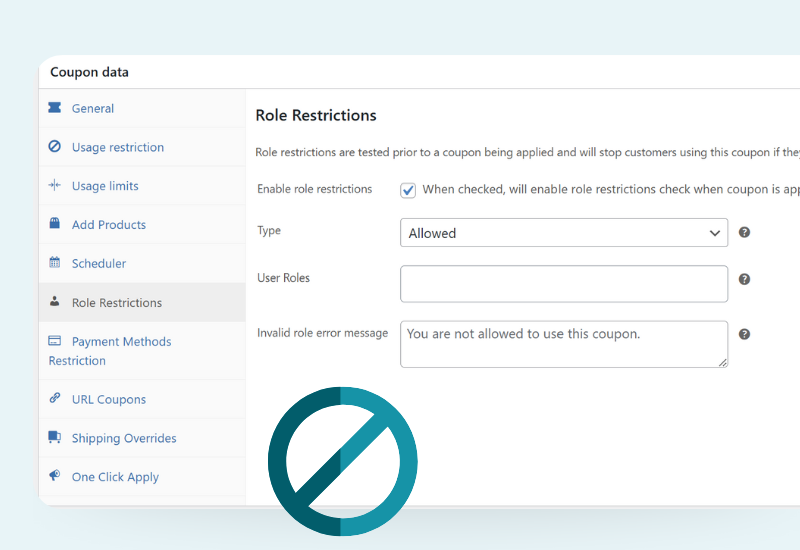Click the Usage limits icon
This screenshot has height=550, width=800.
(55, 185)
